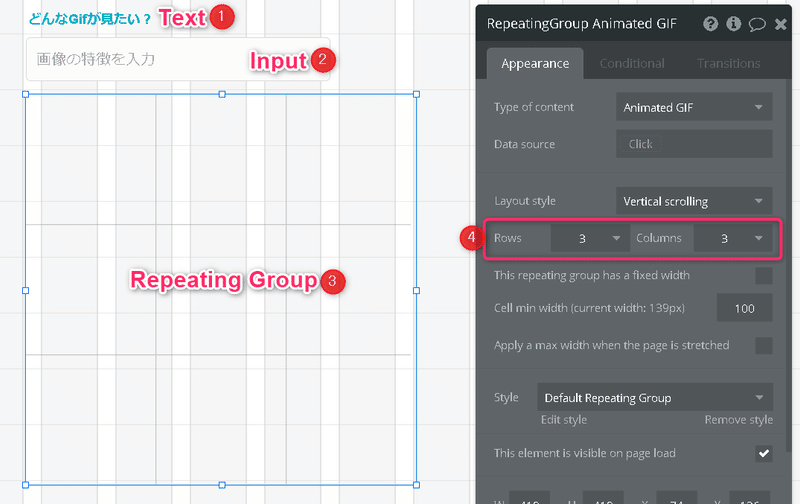
Task: Click the image feature input field
Action: [x=178, y=59]
